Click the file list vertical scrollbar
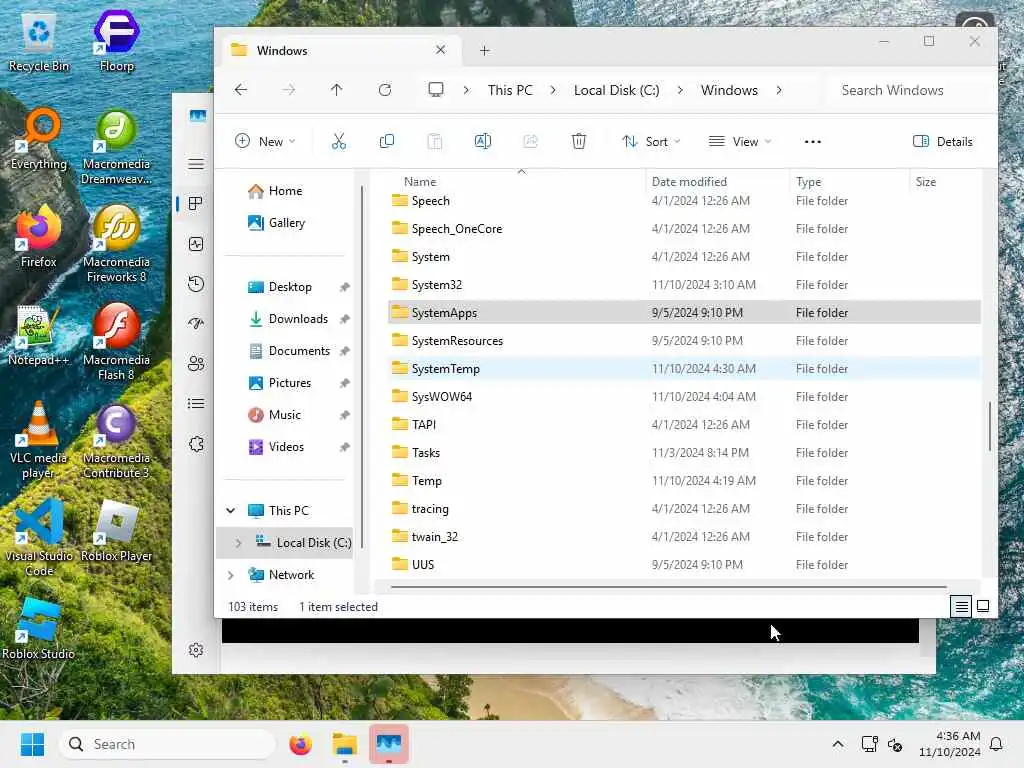Viewport: 1024px width, 768px height. pos(989,426)
